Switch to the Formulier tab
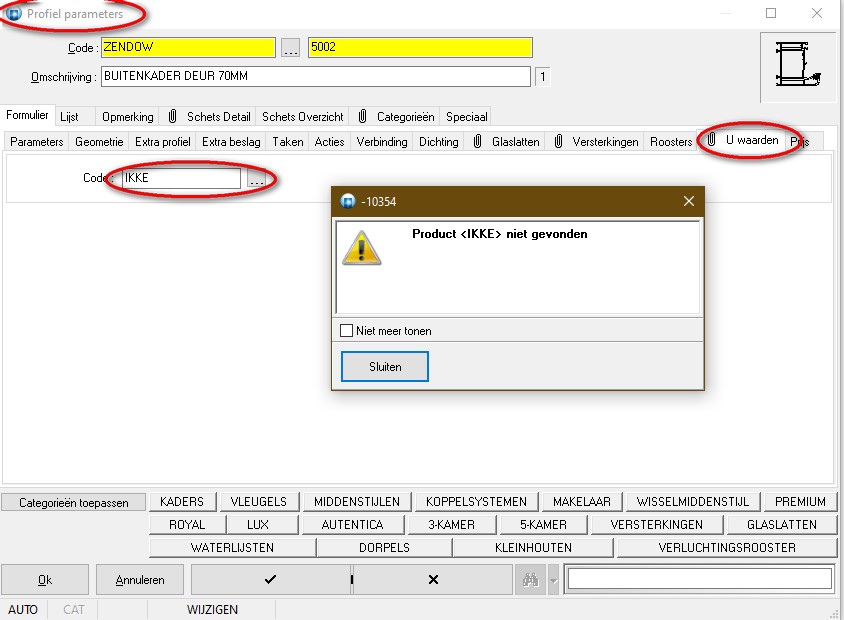Image resolution: width=844 pixels, height=620 pixels. [x=27, y=115]
